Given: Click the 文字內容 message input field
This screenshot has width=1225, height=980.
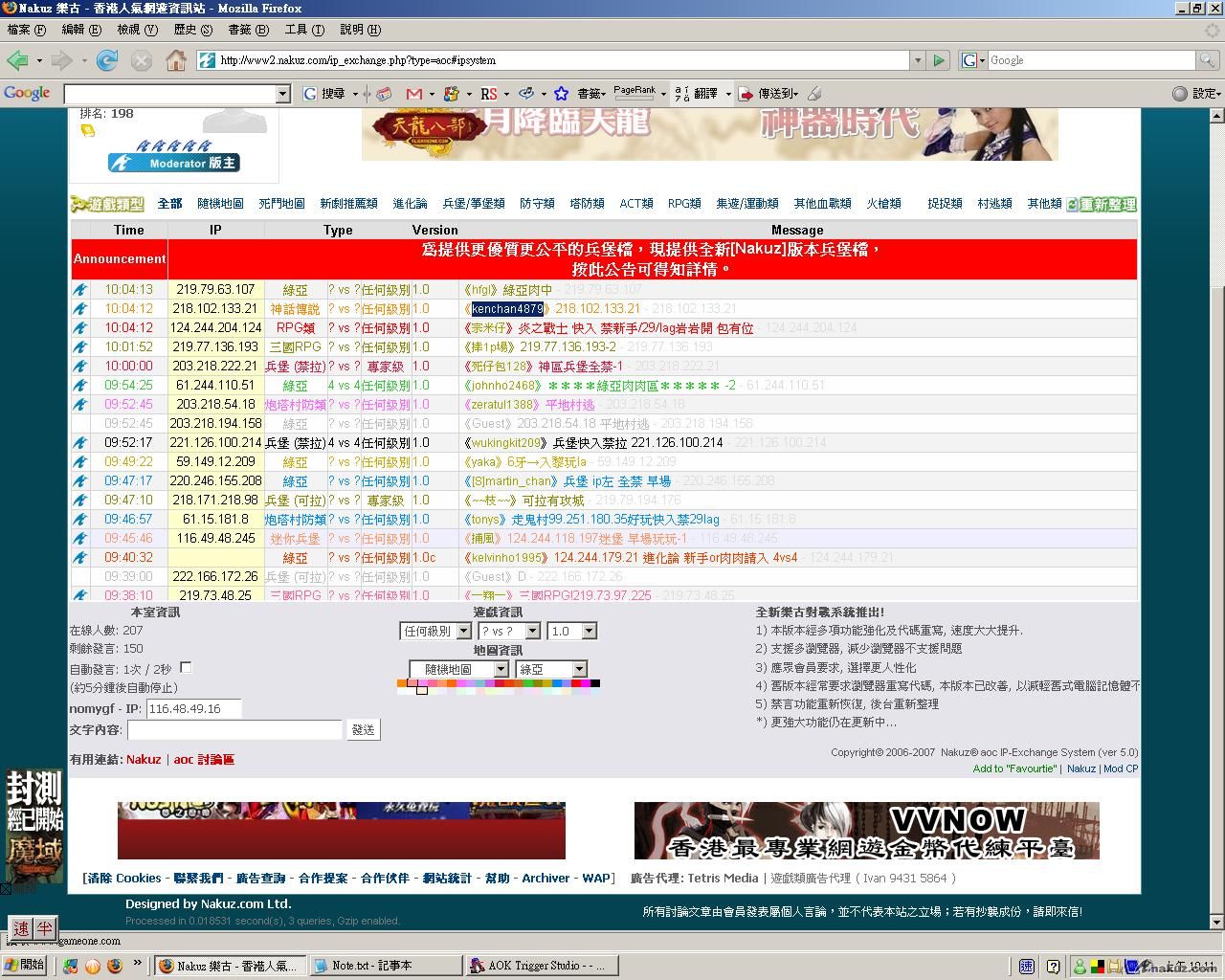Looking at the screenshot, I should (x=234, y=730).
